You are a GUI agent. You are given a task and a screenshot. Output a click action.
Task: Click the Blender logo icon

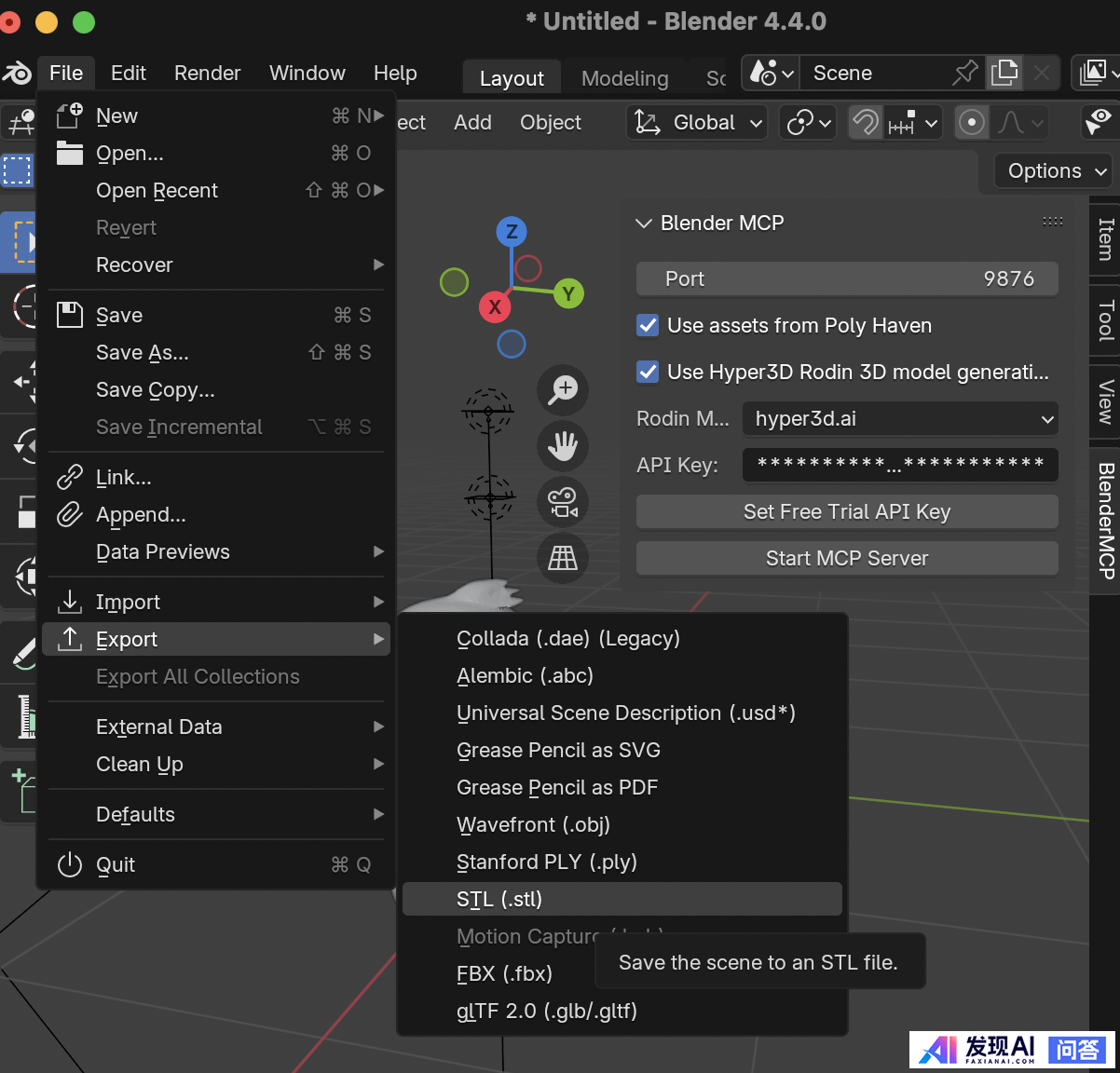pyautogui.click(x=17, y=73)
